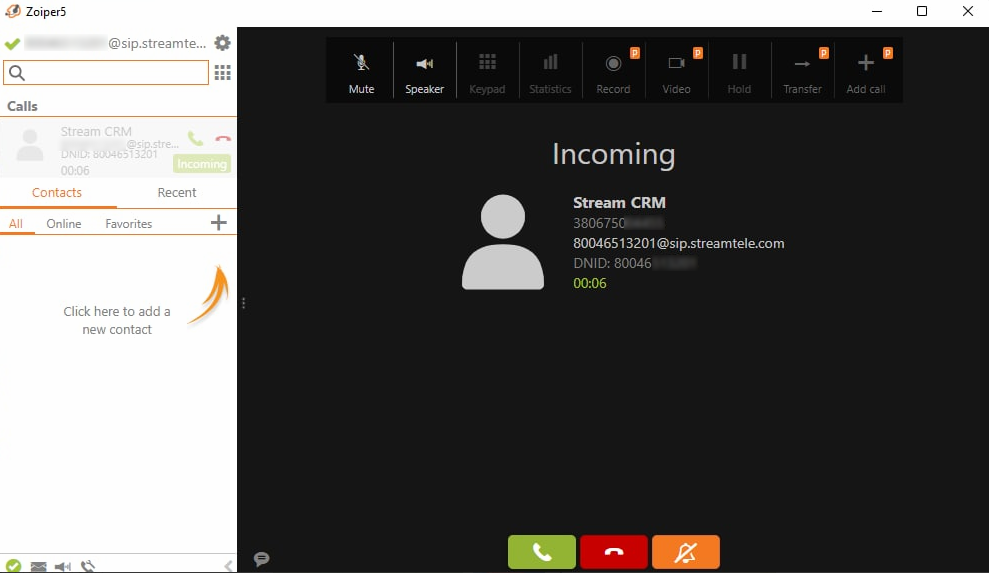Add a new contact with the plus icon
The height and width of the screenshot is (573, 989).
[x=219, y=222]
